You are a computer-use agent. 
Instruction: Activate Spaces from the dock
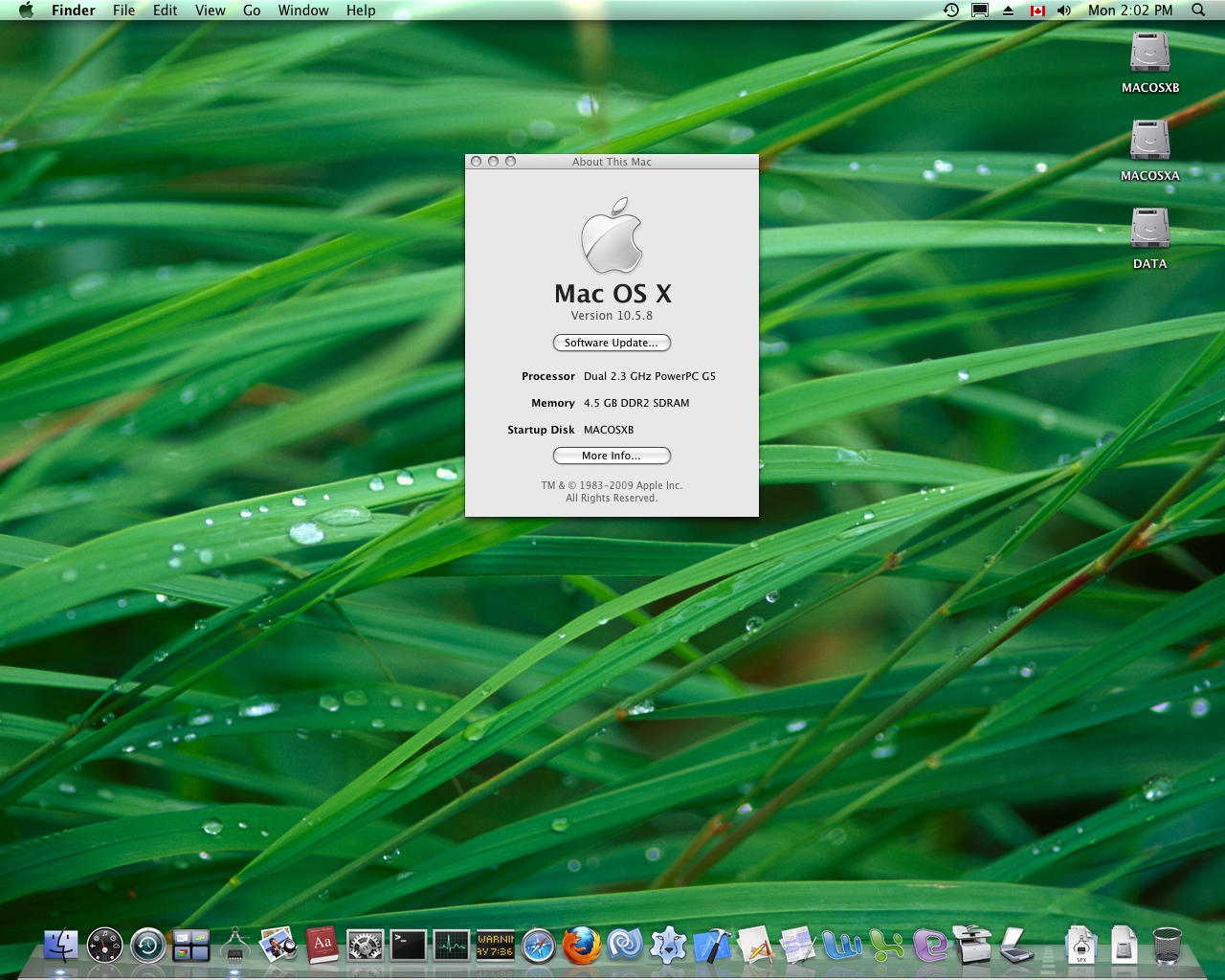click(x=191, y=946)
